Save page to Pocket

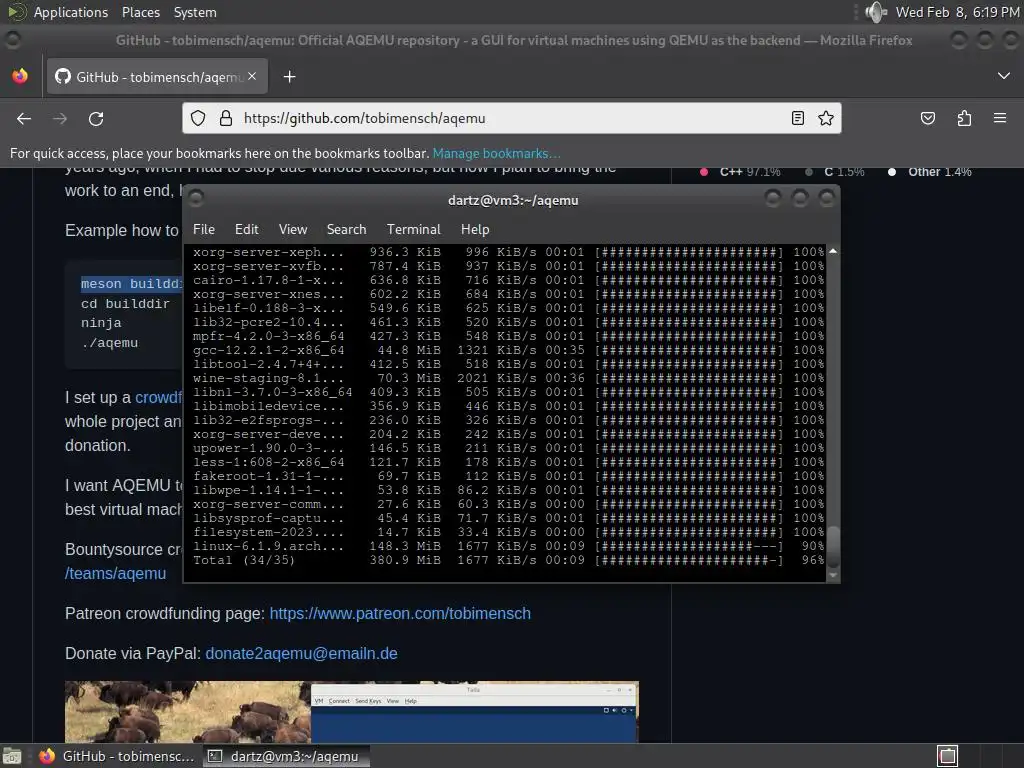(927, 118)
